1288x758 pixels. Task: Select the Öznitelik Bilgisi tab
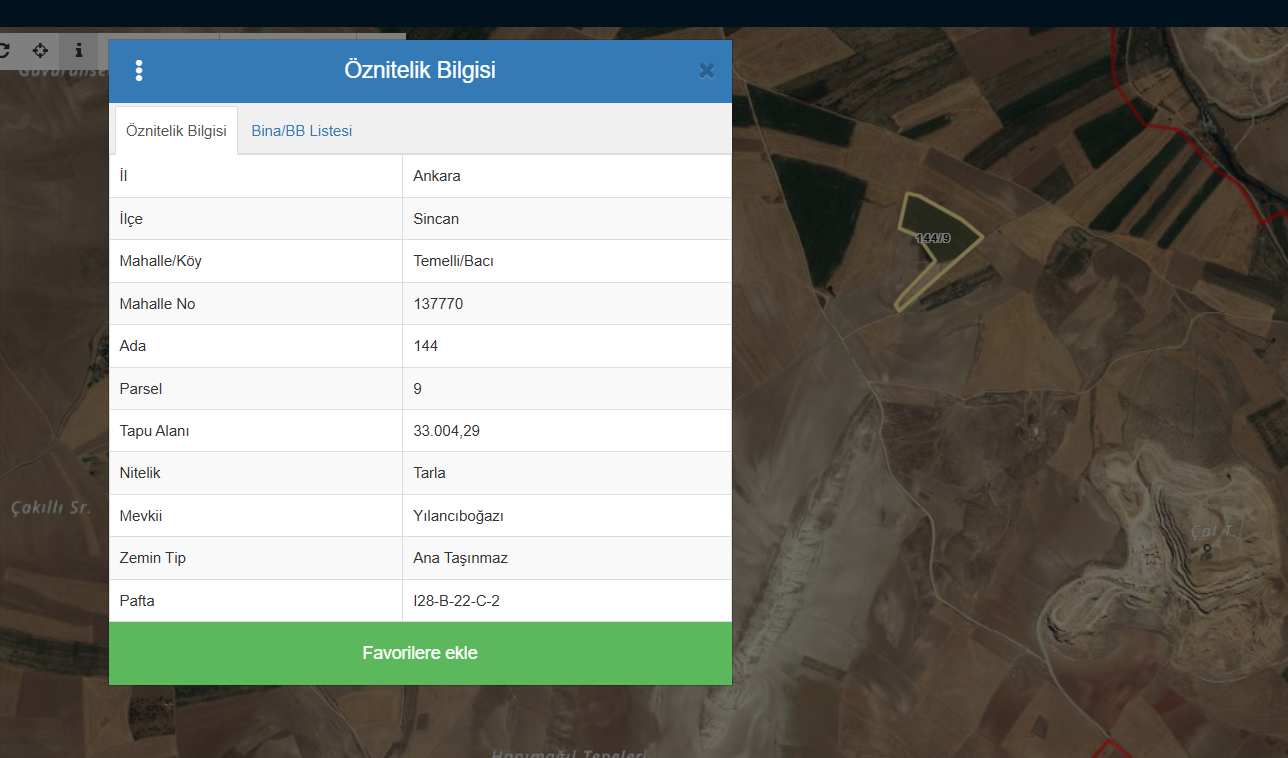click(x=176, y=131)
